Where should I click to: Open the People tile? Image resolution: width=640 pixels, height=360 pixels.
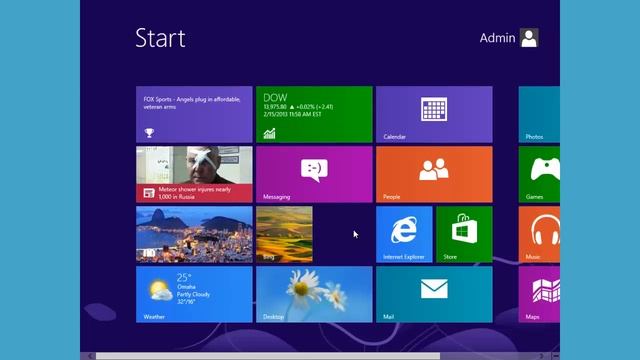click(x=434, y=174)
